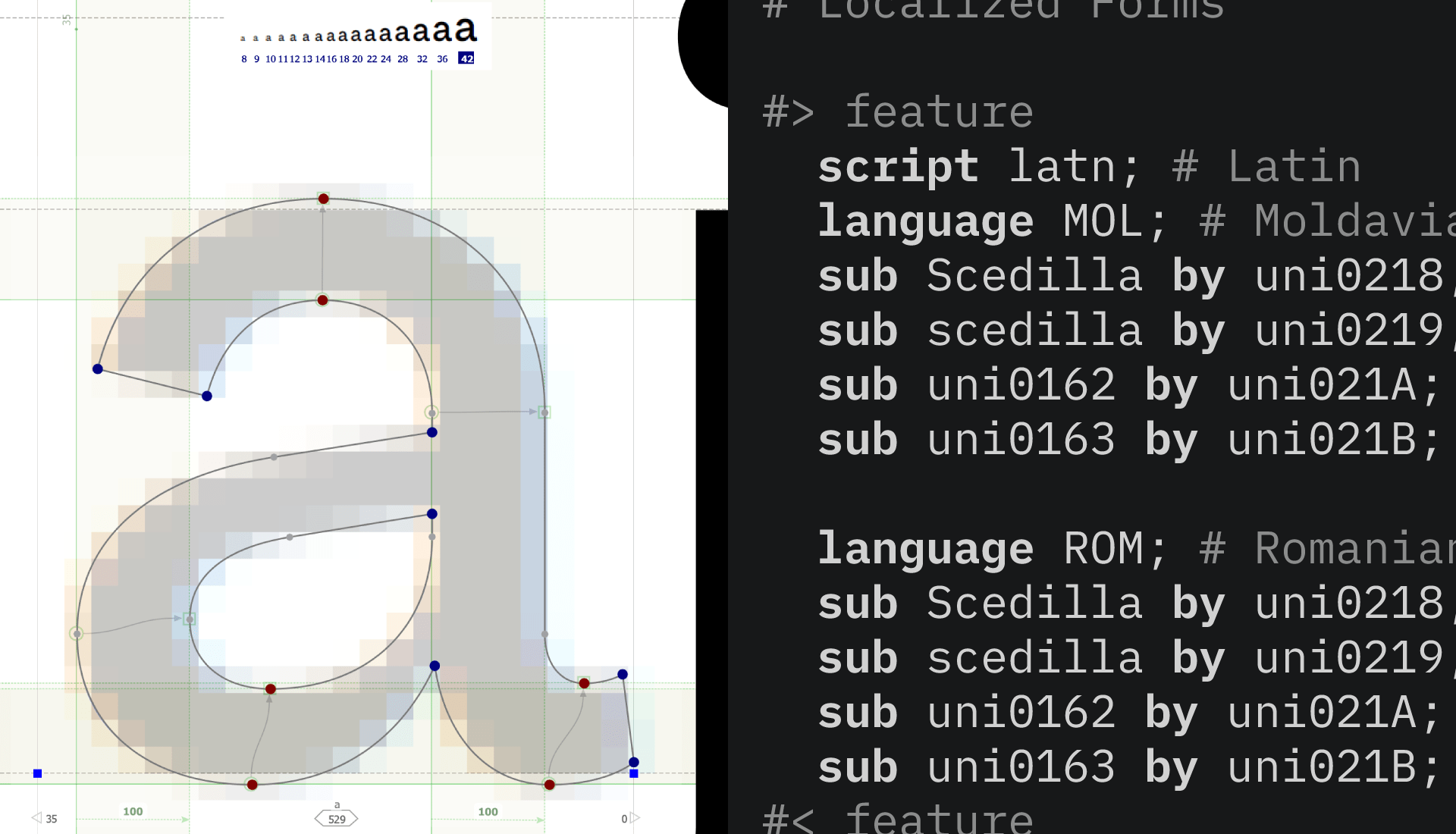Select blue node where bowl bottom meets the stem
Viewport: 1456px width, 834px height.
click(x=435, y=666)
